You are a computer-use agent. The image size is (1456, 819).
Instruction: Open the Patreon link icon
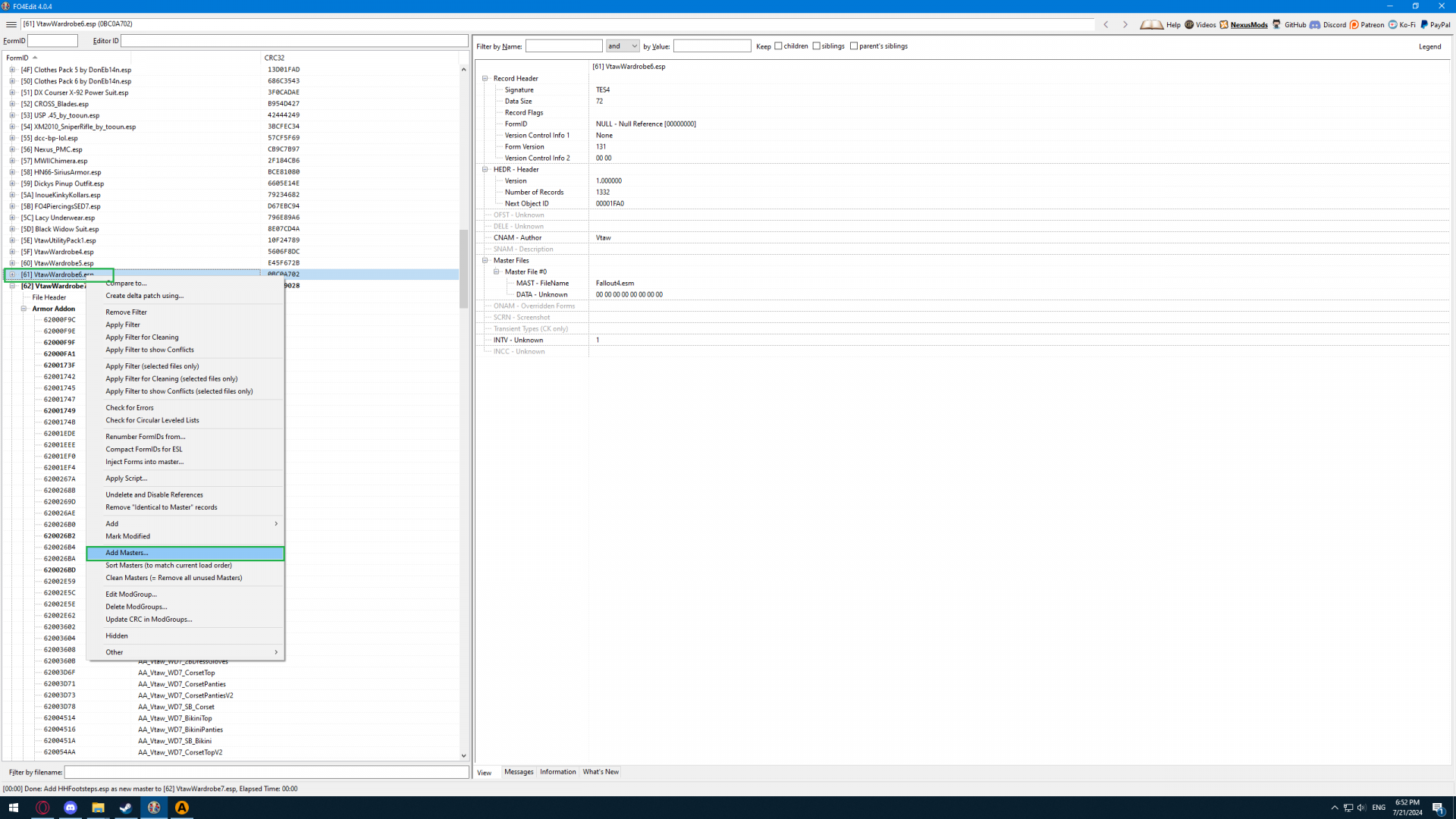click(x=1354, y=24)
